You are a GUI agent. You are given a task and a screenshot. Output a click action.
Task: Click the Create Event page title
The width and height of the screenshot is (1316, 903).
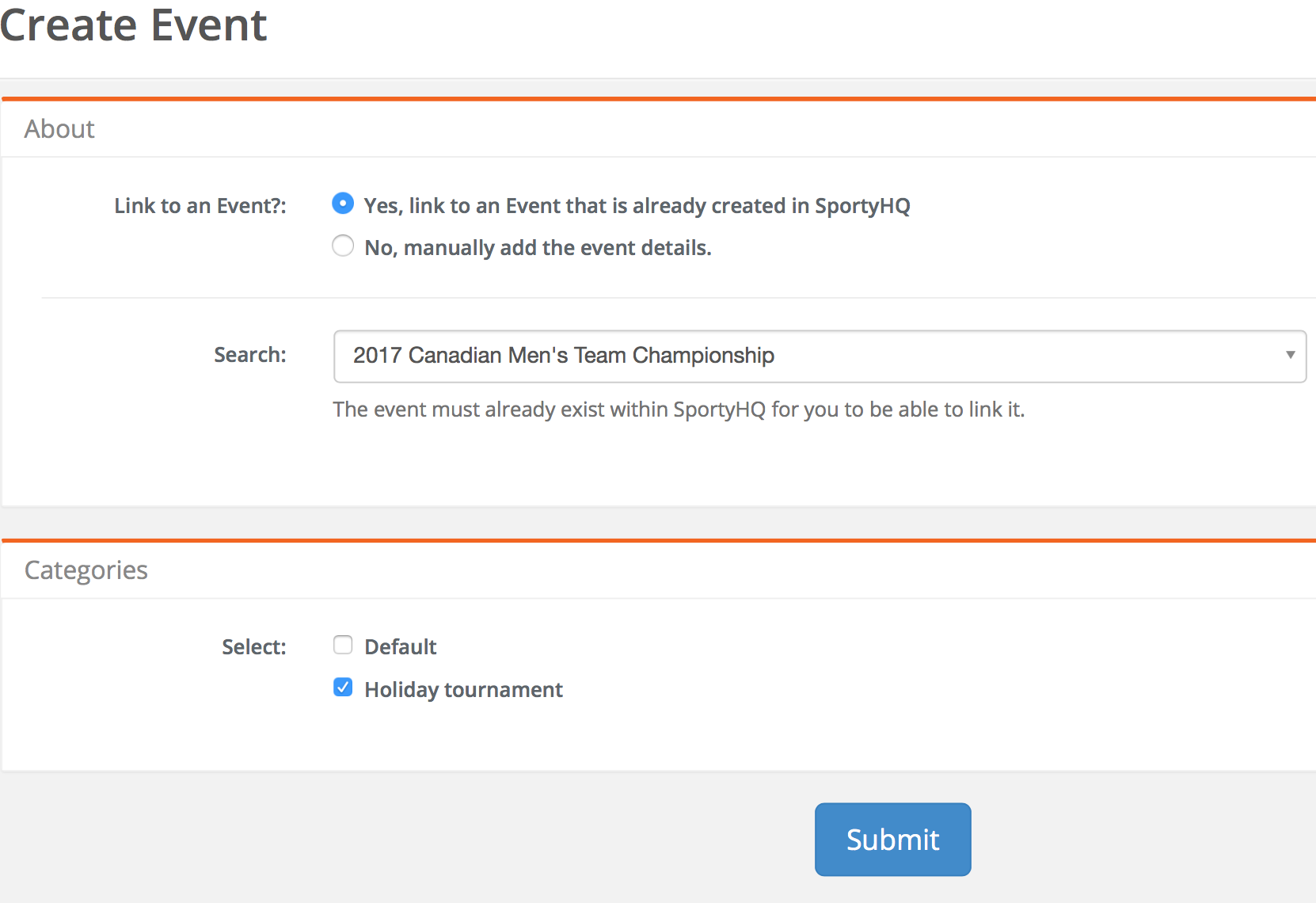(x=133, y=25)
